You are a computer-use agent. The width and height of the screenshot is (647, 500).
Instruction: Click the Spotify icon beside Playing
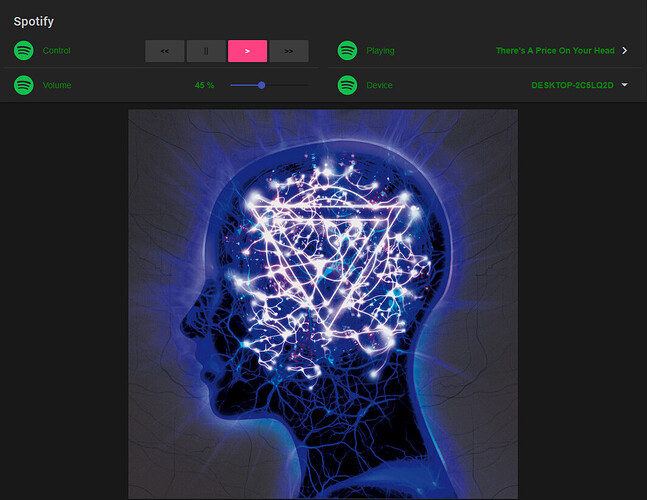347,51
